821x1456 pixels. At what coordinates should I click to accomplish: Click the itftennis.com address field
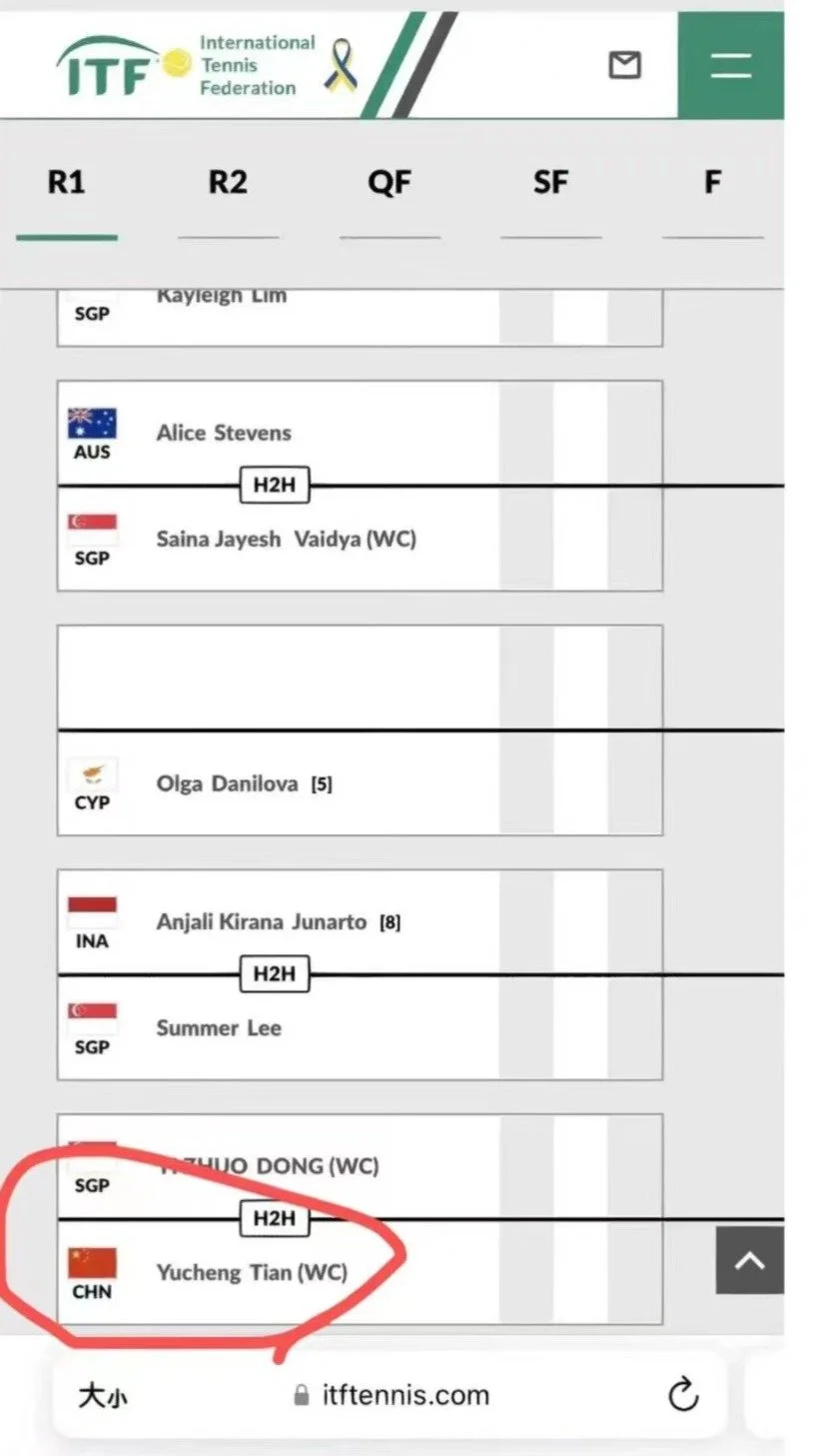[x=390, y=1395]
